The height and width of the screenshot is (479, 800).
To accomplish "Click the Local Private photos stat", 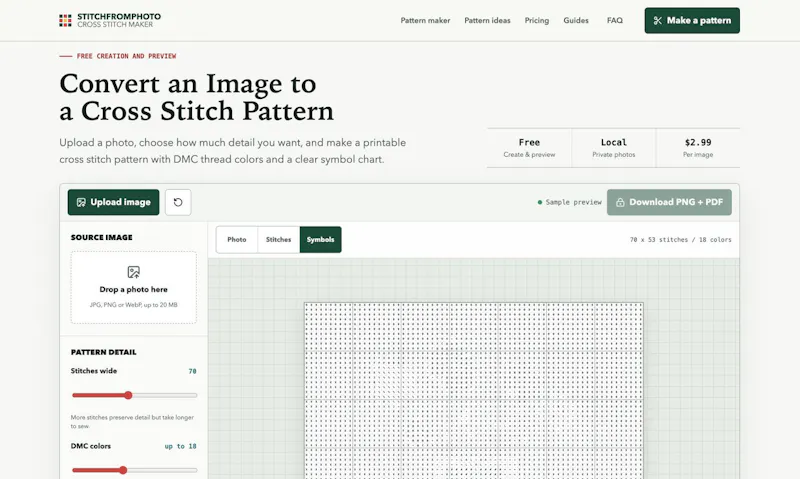I will coord(614,147).
